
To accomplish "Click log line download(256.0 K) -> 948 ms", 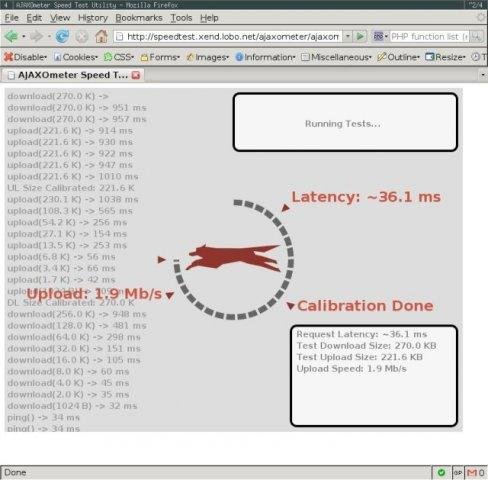I will (x=77, y=314).
